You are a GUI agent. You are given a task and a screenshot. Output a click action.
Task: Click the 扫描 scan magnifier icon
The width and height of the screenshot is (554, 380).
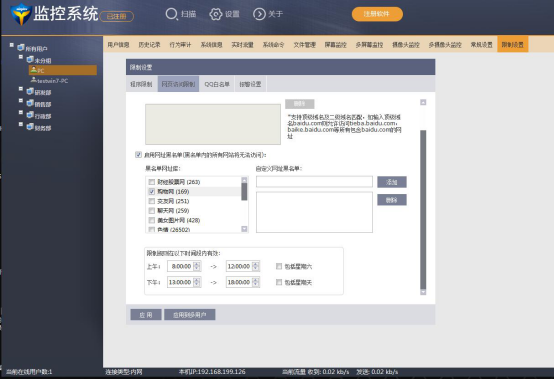coord(171,14)
